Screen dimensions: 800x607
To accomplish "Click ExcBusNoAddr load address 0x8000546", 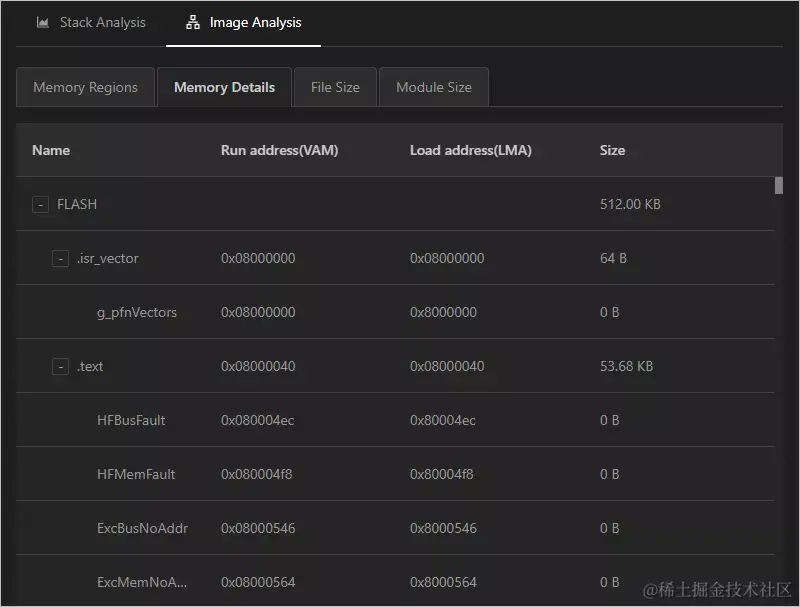I will [x=443, y=529].
